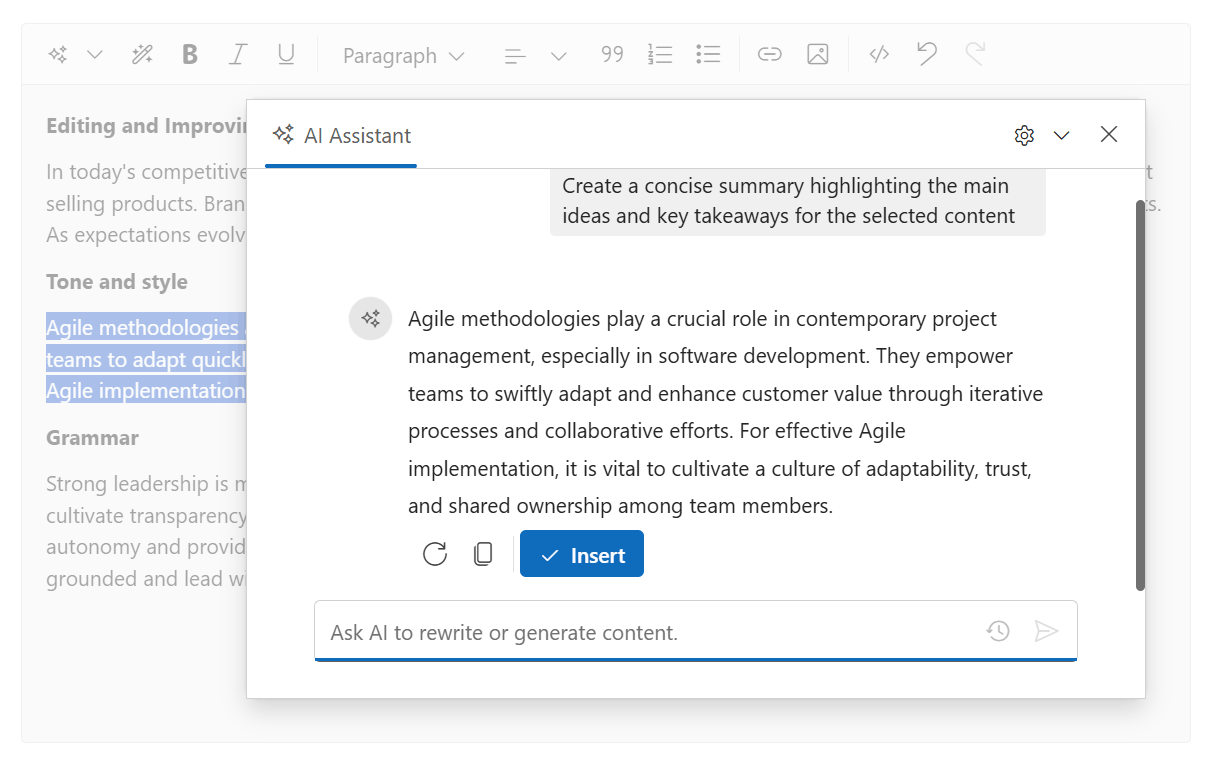This screenshot has width=1215, height=763.
Task: Insert an image
Action: click(x=818, y=55)
